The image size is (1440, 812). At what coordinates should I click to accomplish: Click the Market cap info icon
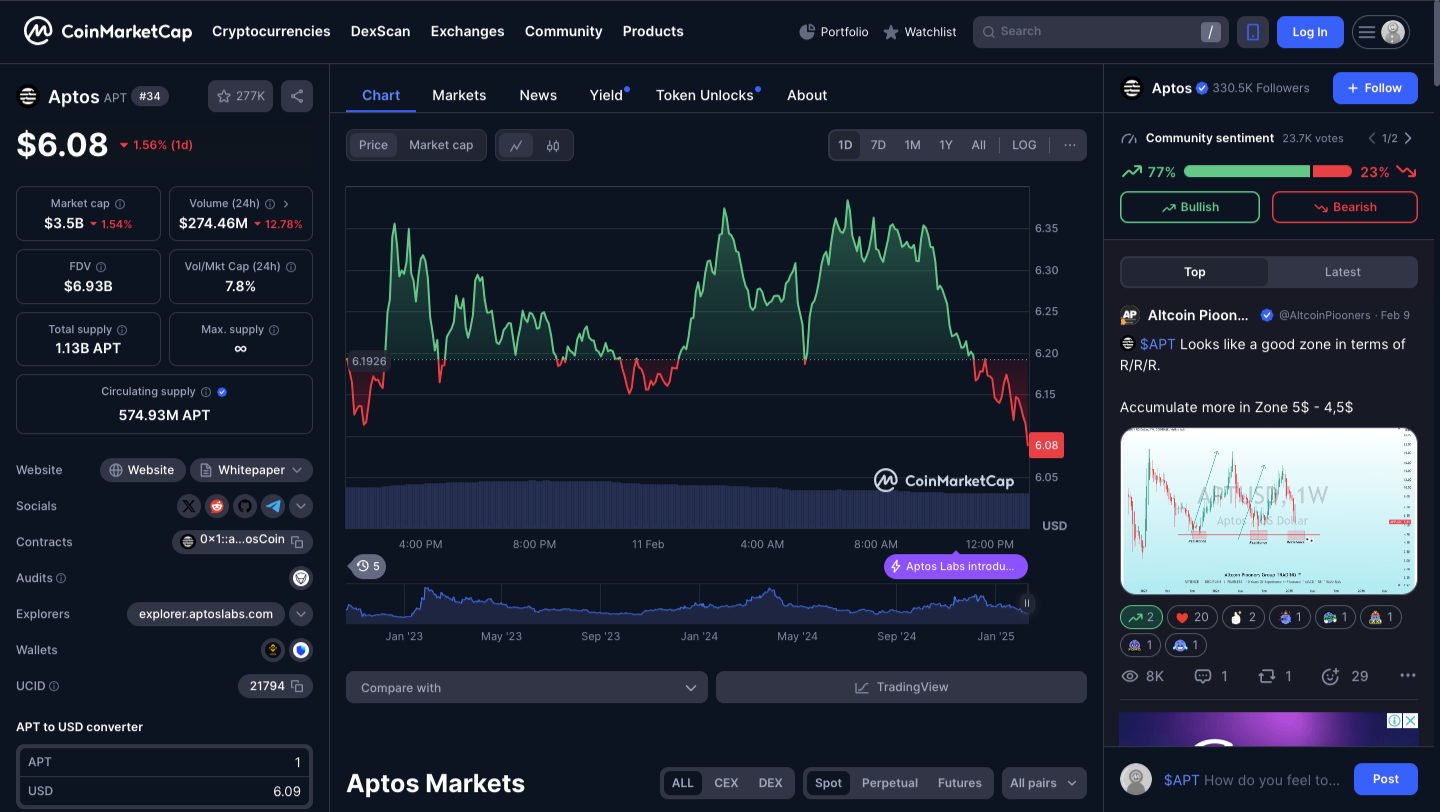pyautogui.click(x=120, y=204)
